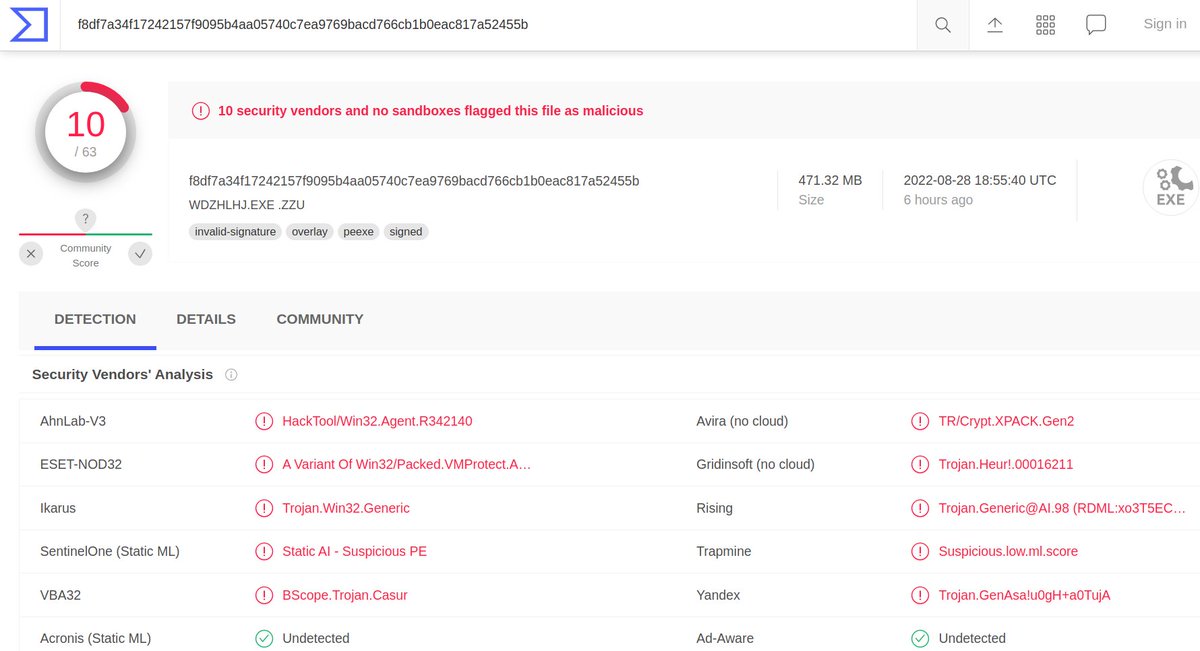Screen dimensions: 1200x651
Task: Click the Suspicious.low.ml.score detection text
Action: [x=1008, y=551]
